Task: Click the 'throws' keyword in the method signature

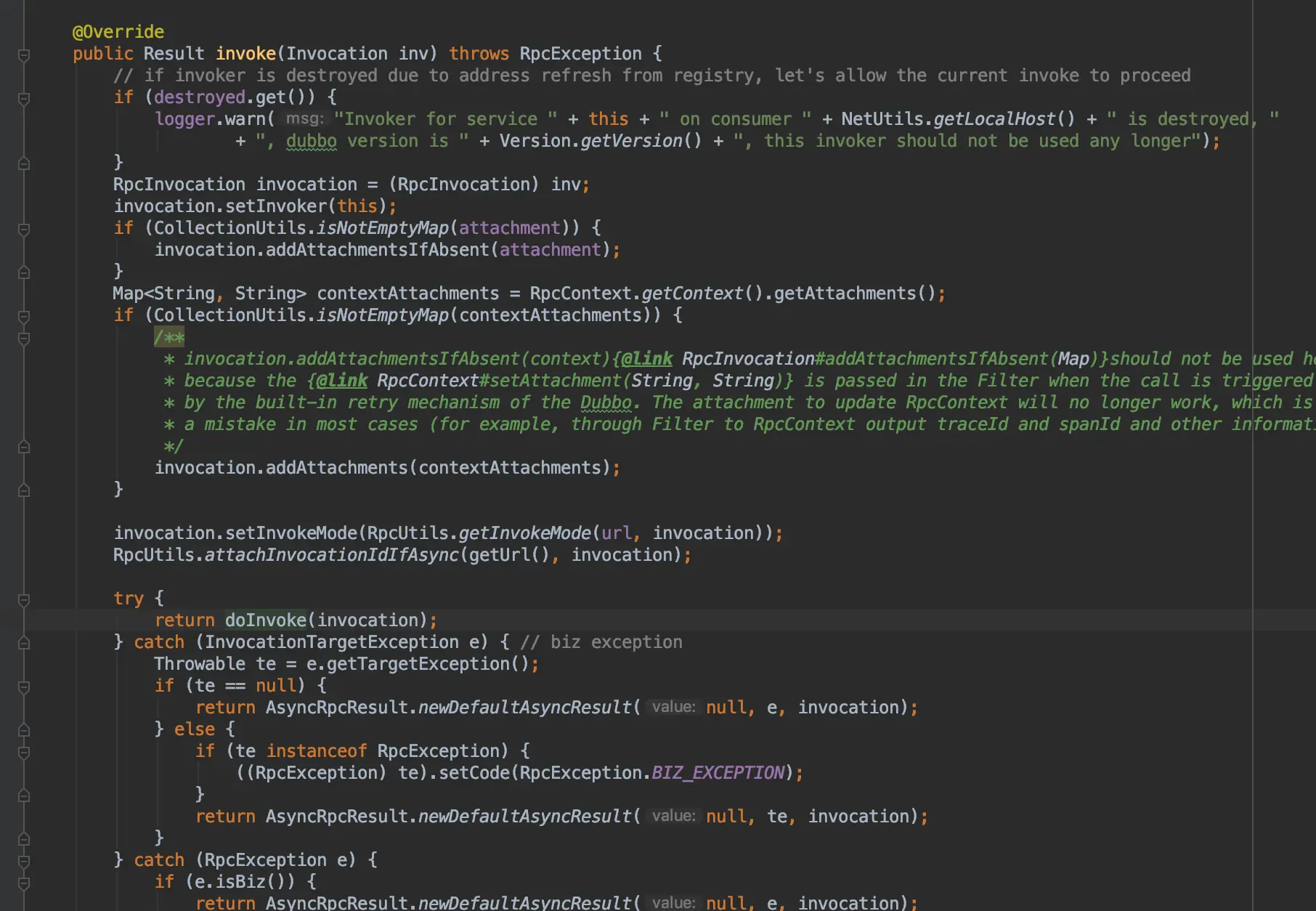Action: tap(479, 54)
